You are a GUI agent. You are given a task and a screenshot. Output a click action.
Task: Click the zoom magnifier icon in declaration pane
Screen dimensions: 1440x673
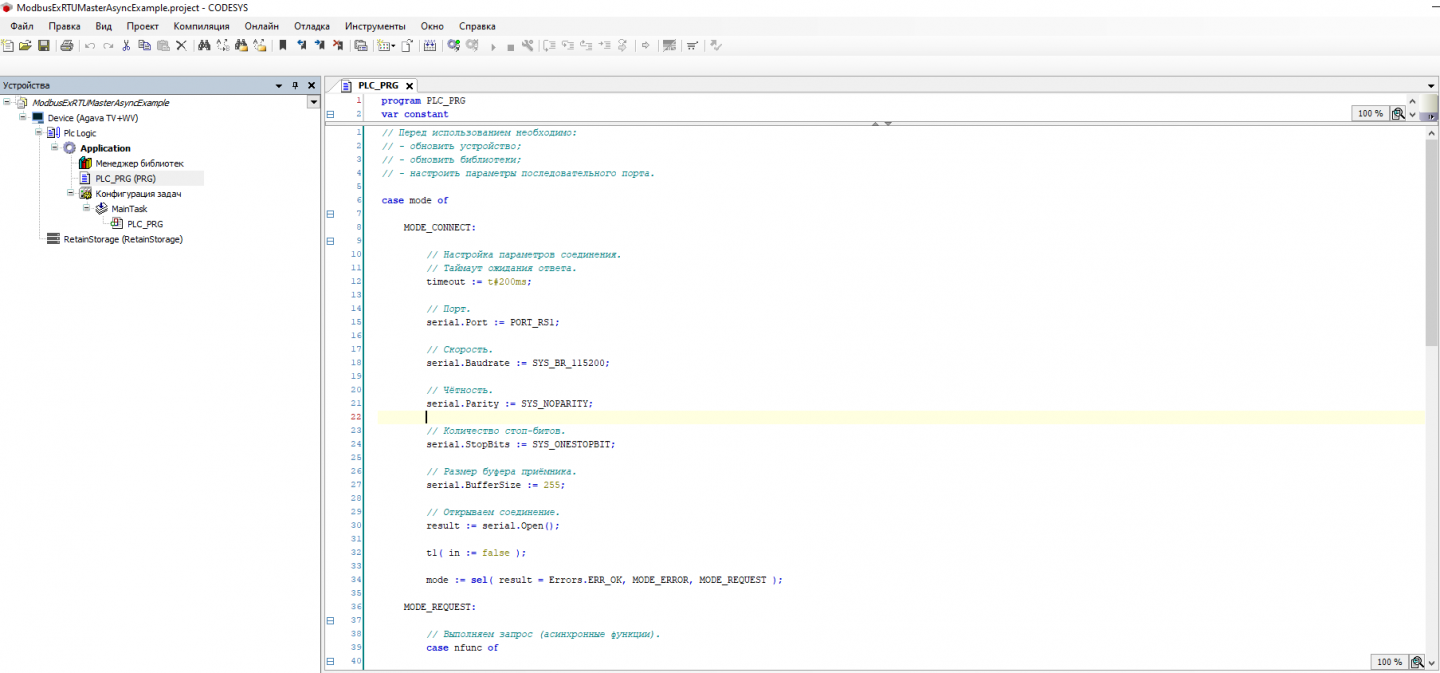pos(1398,114)
